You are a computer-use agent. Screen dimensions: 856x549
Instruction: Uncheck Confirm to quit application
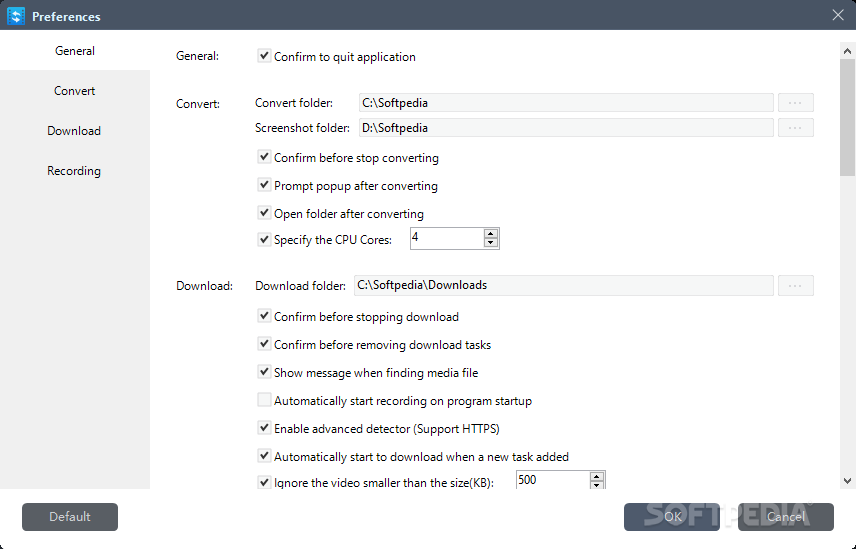click(264, 56)
